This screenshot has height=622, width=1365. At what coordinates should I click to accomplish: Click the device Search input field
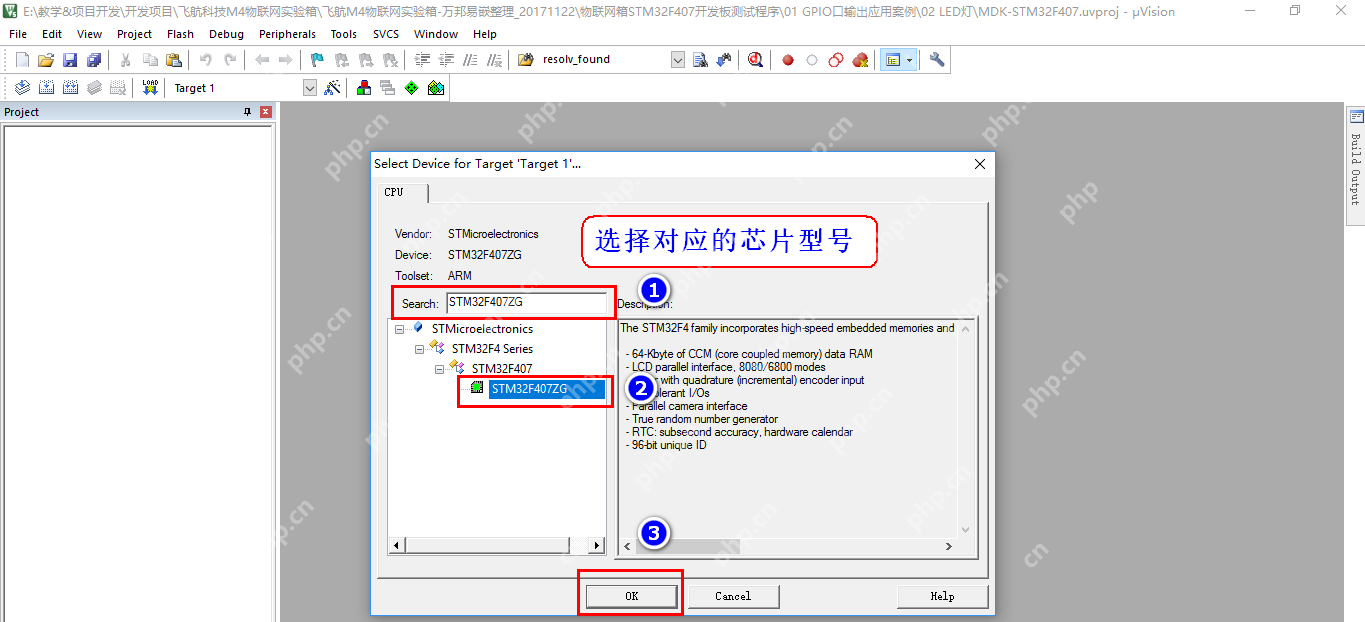[526, 302]
